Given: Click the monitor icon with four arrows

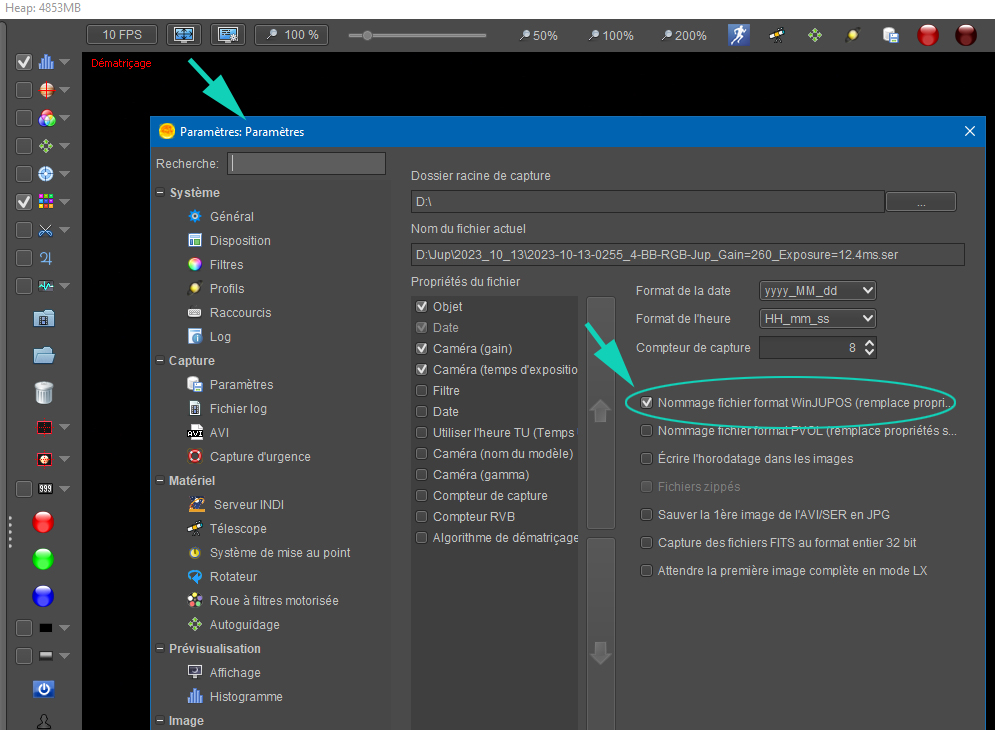Looking at the screenshot, I should 184,34.
